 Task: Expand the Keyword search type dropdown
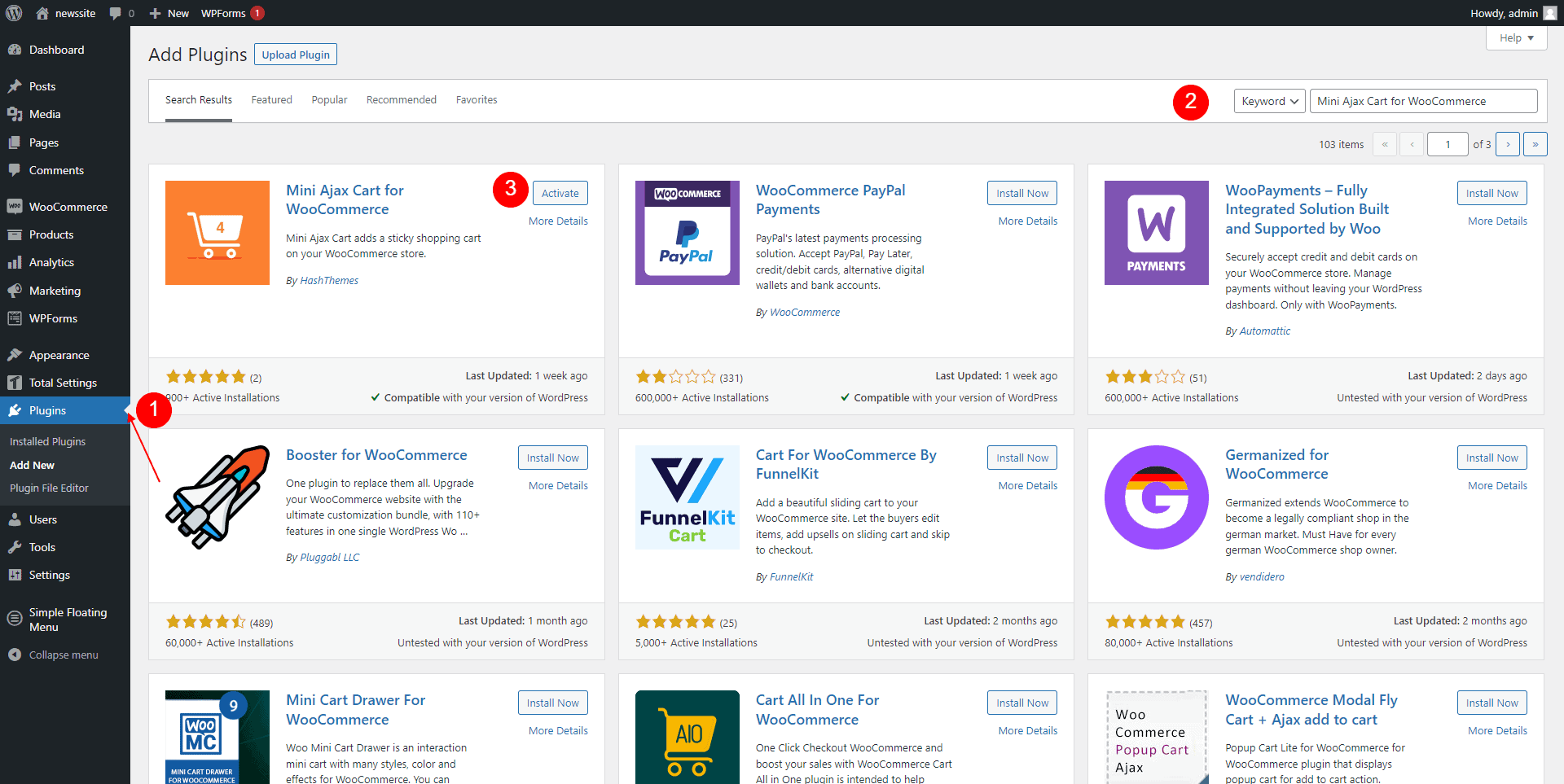[1269, 101]
